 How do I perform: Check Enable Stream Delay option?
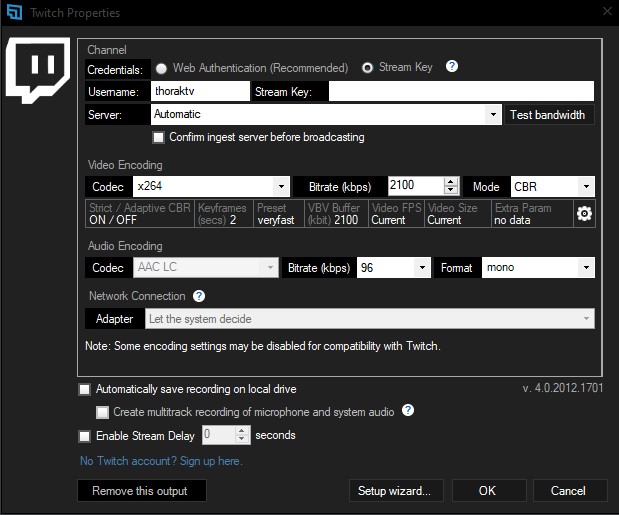[x=84, y=436]
